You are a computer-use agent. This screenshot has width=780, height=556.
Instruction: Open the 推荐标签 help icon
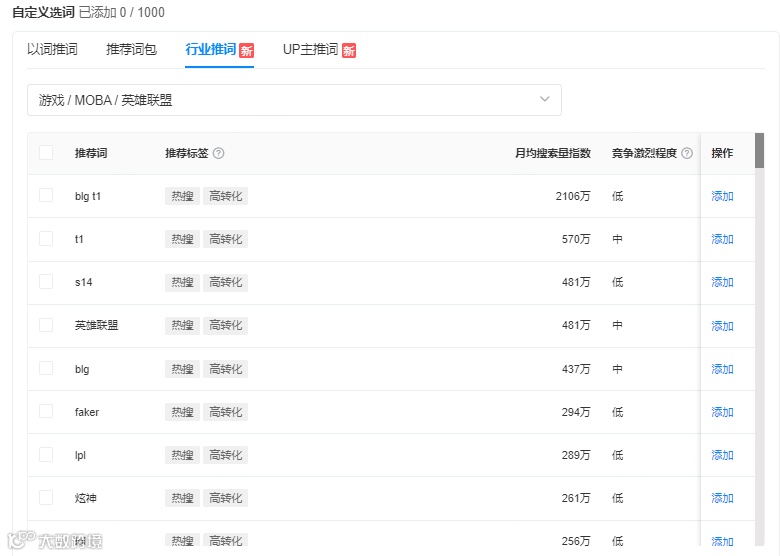click(x=218, y=153)
